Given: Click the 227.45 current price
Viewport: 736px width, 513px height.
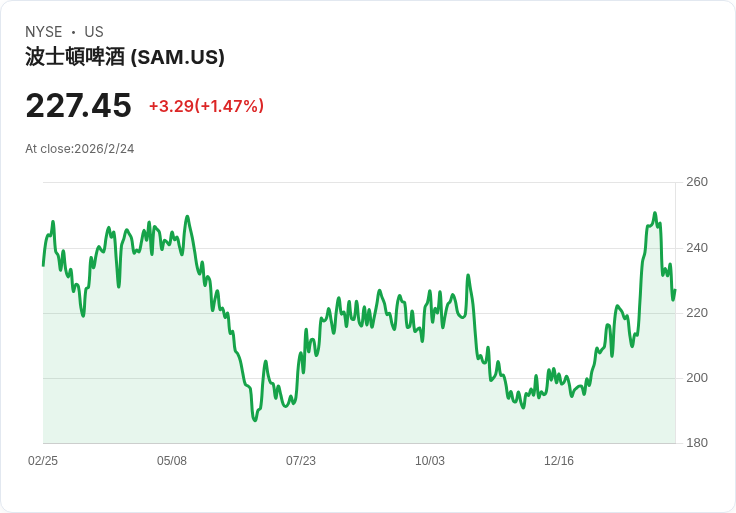Looking at the screenshot, I should coord(78,105).
